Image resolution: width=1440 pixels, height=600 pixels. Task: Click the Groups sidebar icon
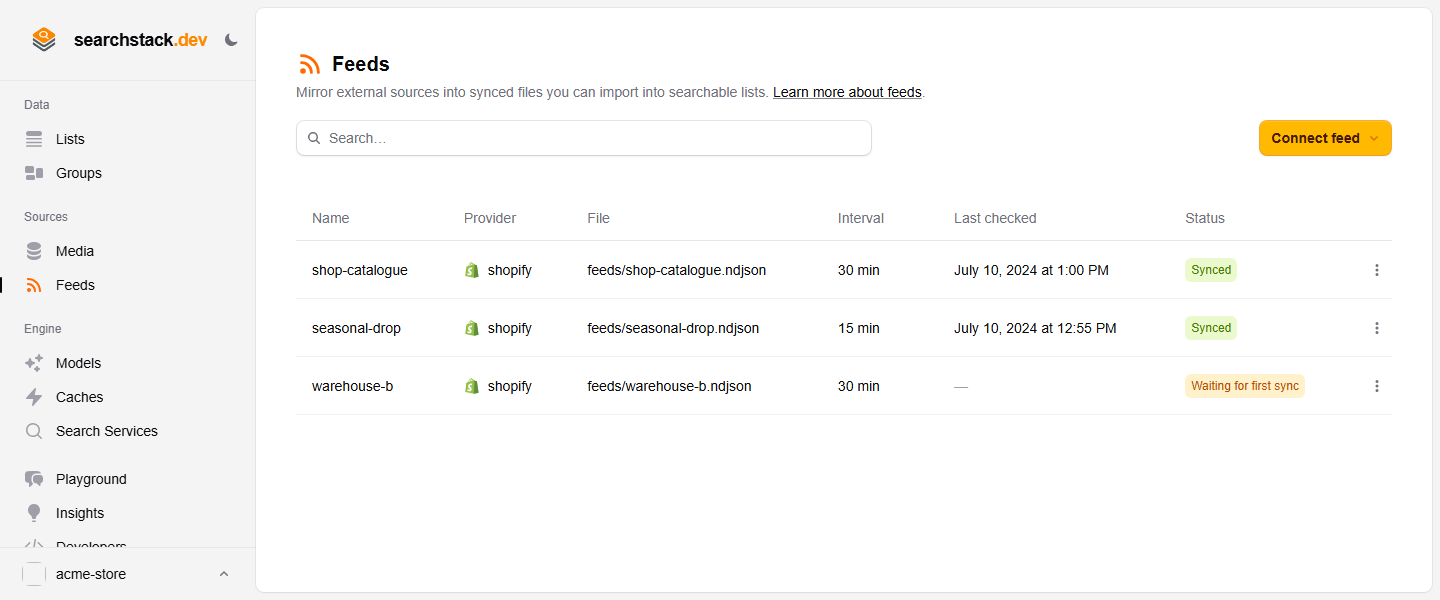pos(34,173)
